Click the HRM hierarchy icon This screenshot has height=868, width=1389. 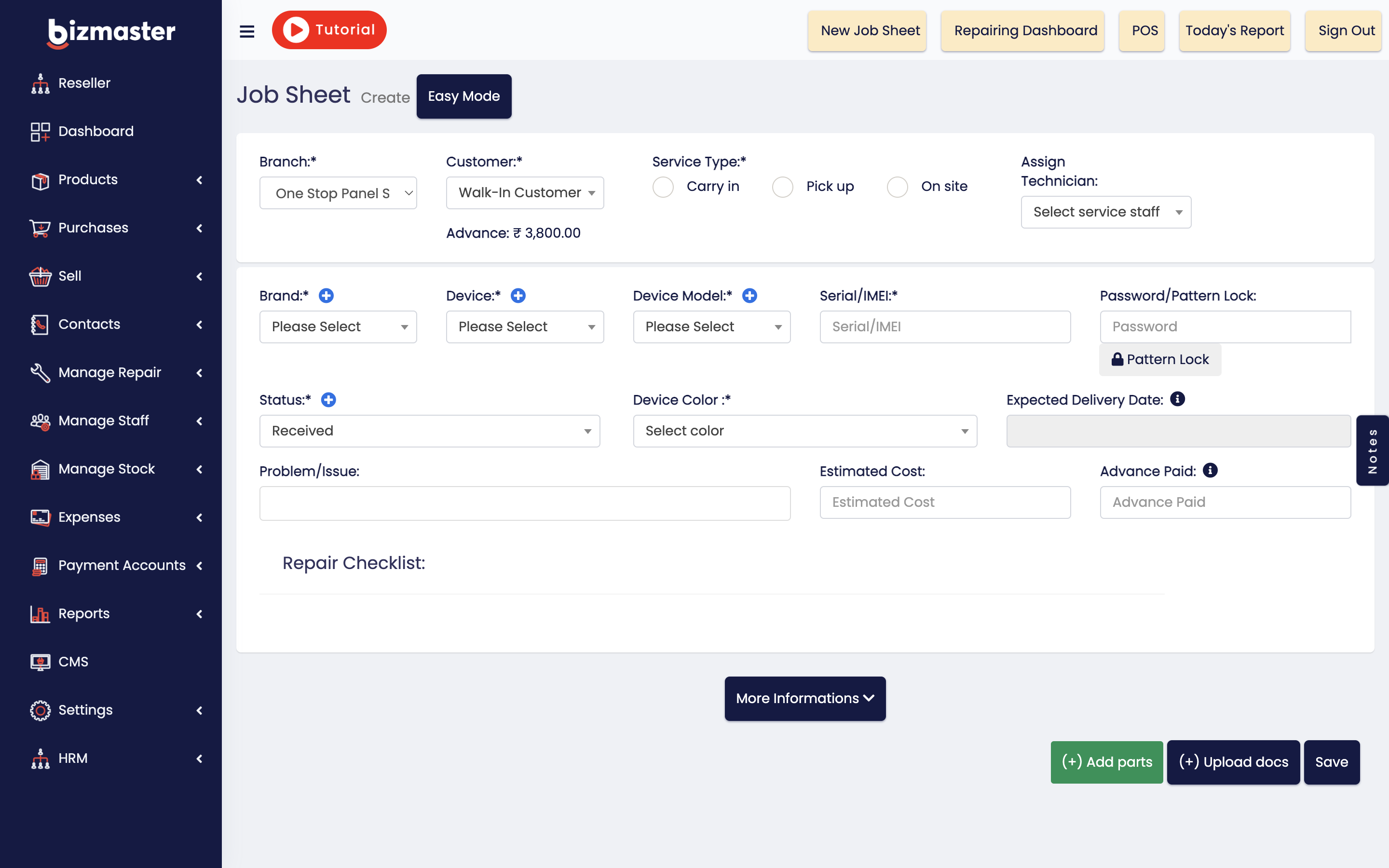click(40, 759)
